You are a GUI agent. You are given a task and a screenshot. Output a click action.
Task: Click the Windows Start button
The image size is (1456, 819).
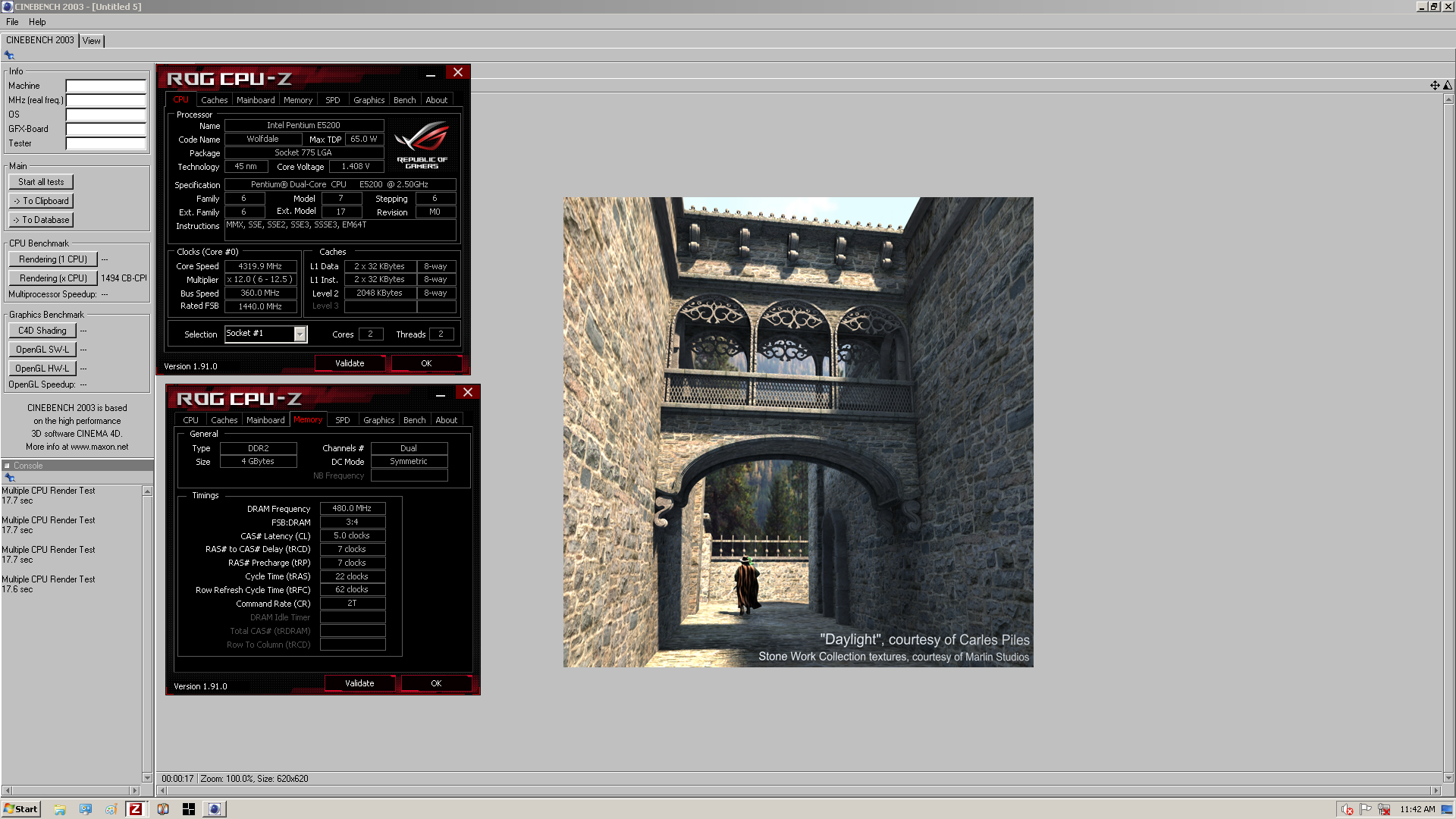(20, 809)
